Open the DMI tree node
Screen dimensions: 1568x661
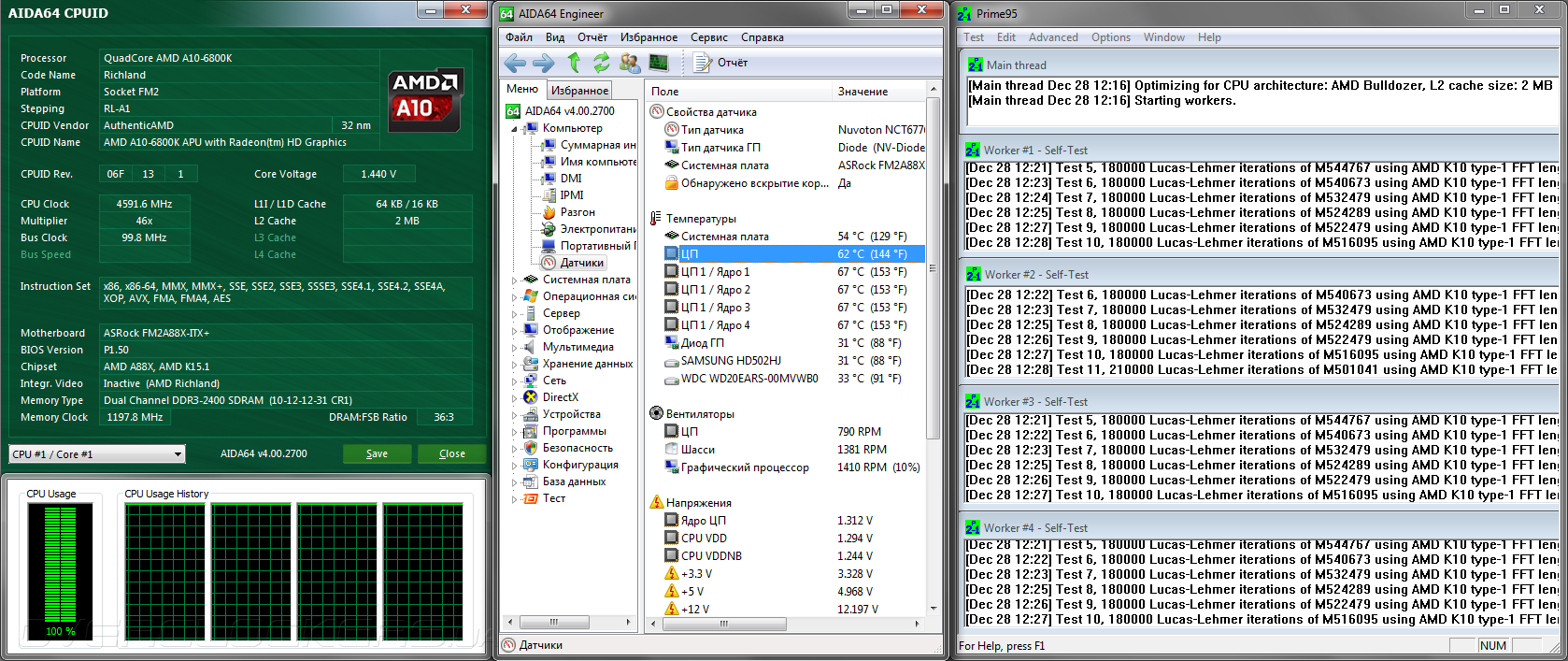click(563, 179)
